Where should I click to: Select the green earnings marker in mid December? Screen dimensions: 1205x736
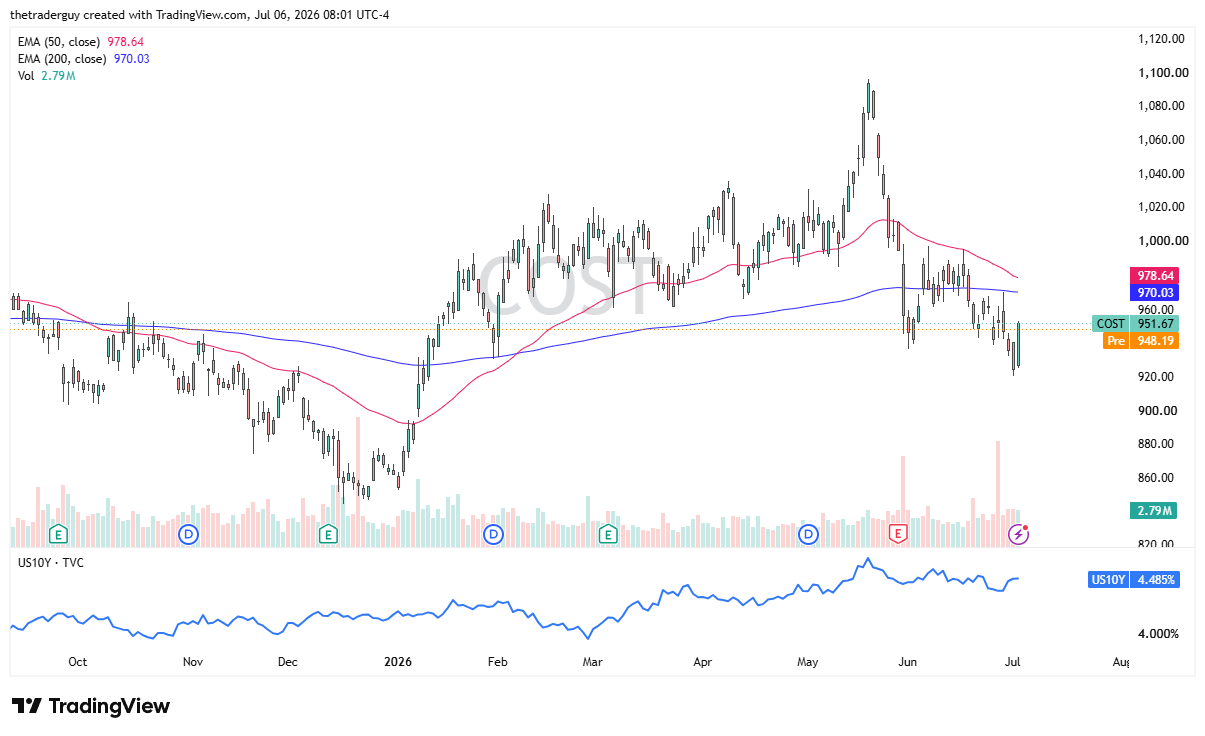[327, 535]
